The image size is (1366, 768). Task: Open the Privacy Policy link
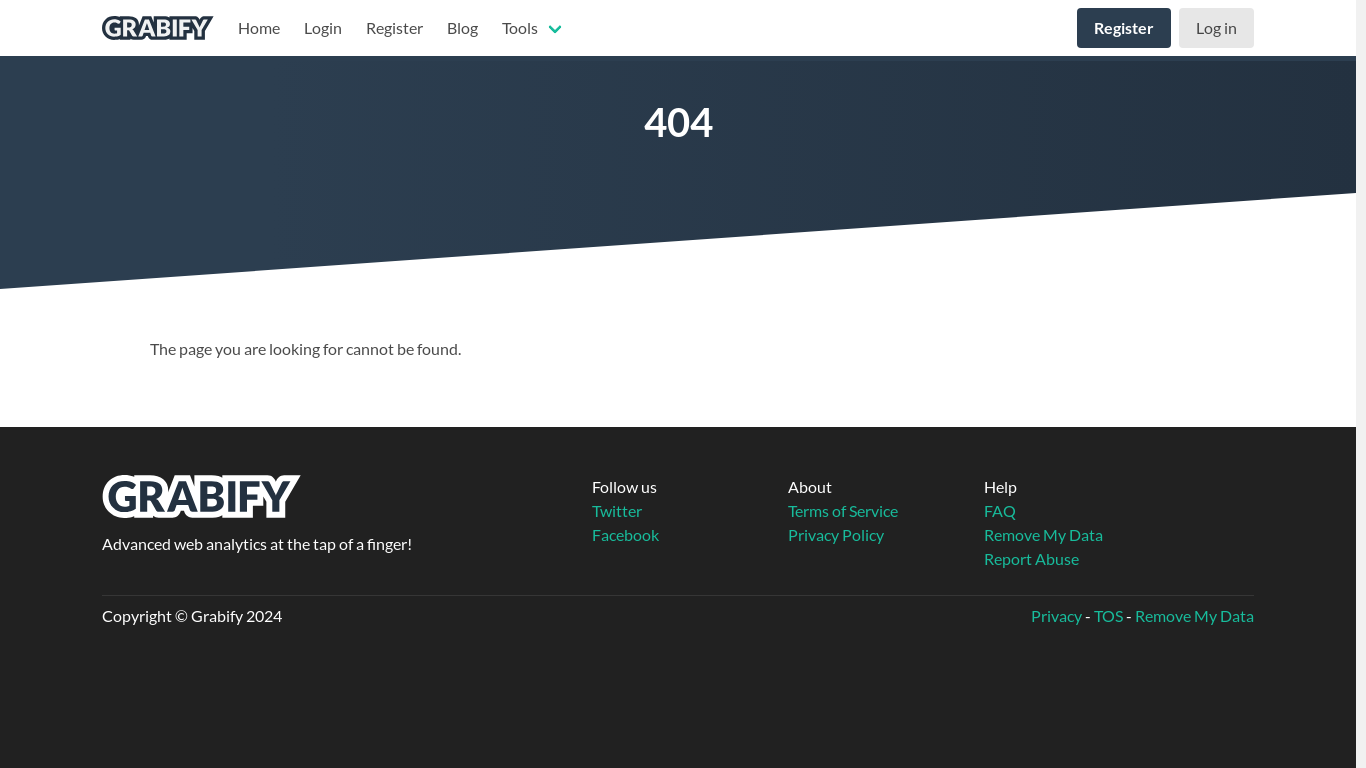click(x=836, y=535)
